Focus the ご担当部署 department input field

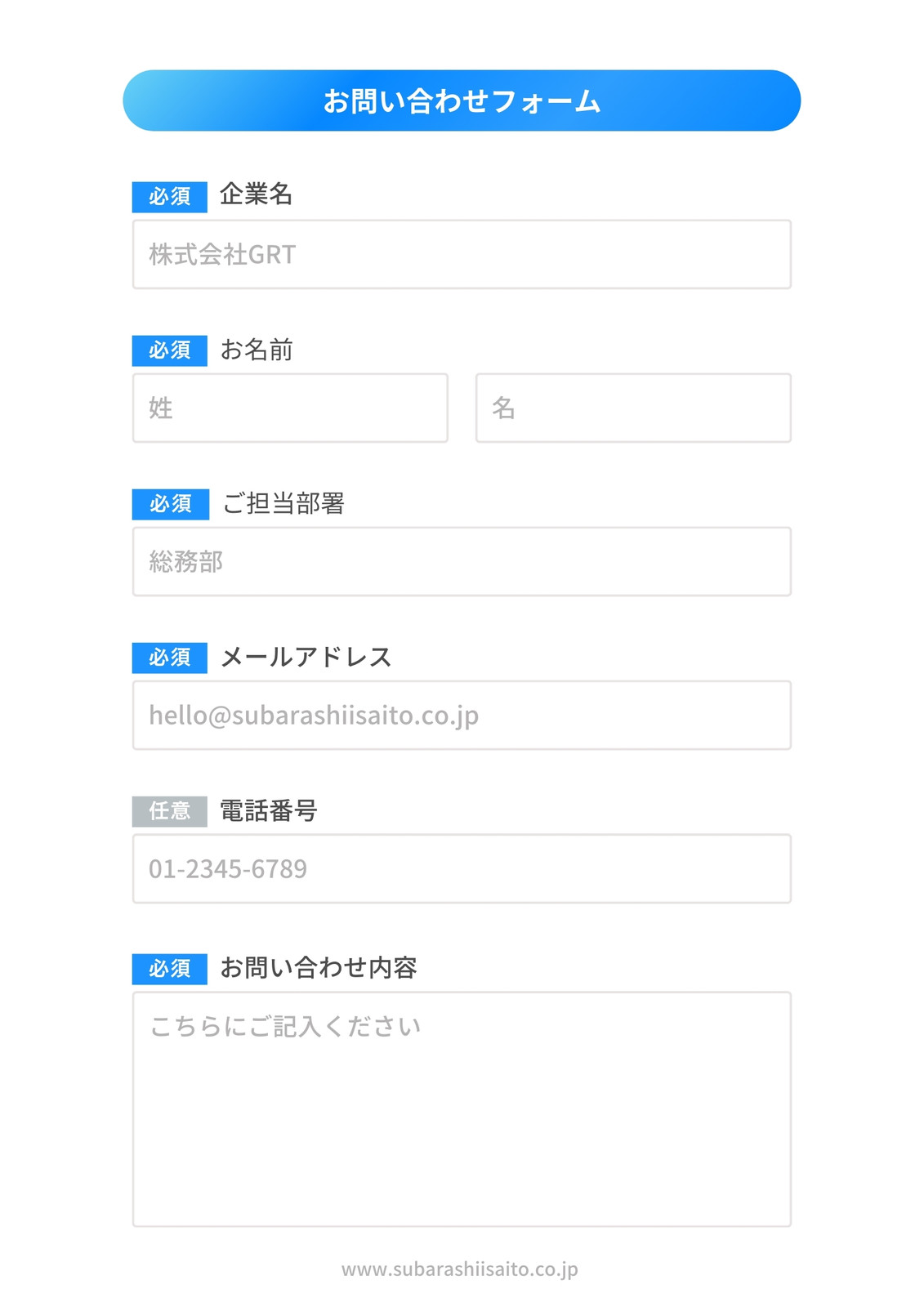(462, 561)
